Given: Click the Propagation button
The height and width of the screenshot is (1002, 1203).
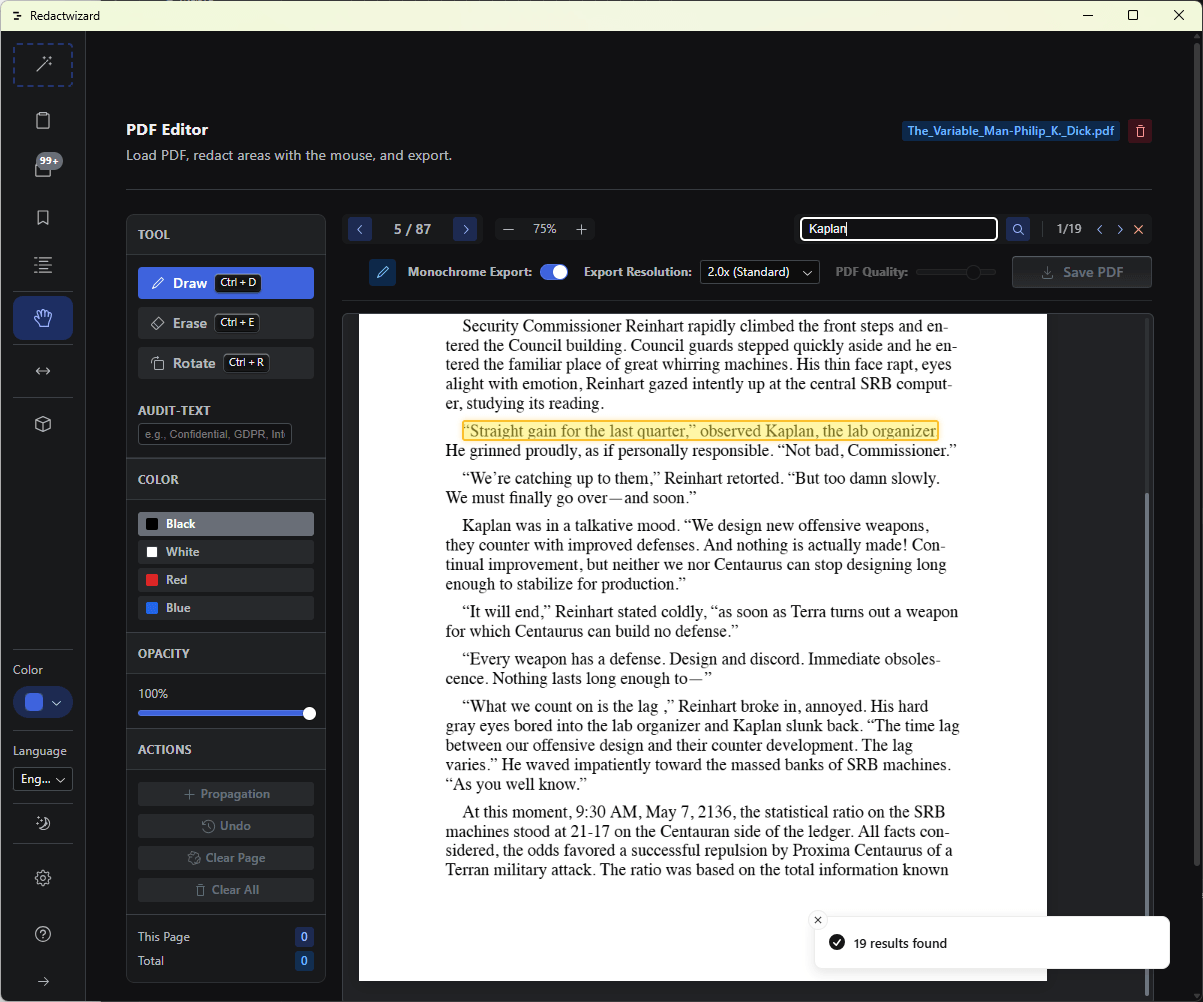Looking at the screenshot, I should click(226, 794).
